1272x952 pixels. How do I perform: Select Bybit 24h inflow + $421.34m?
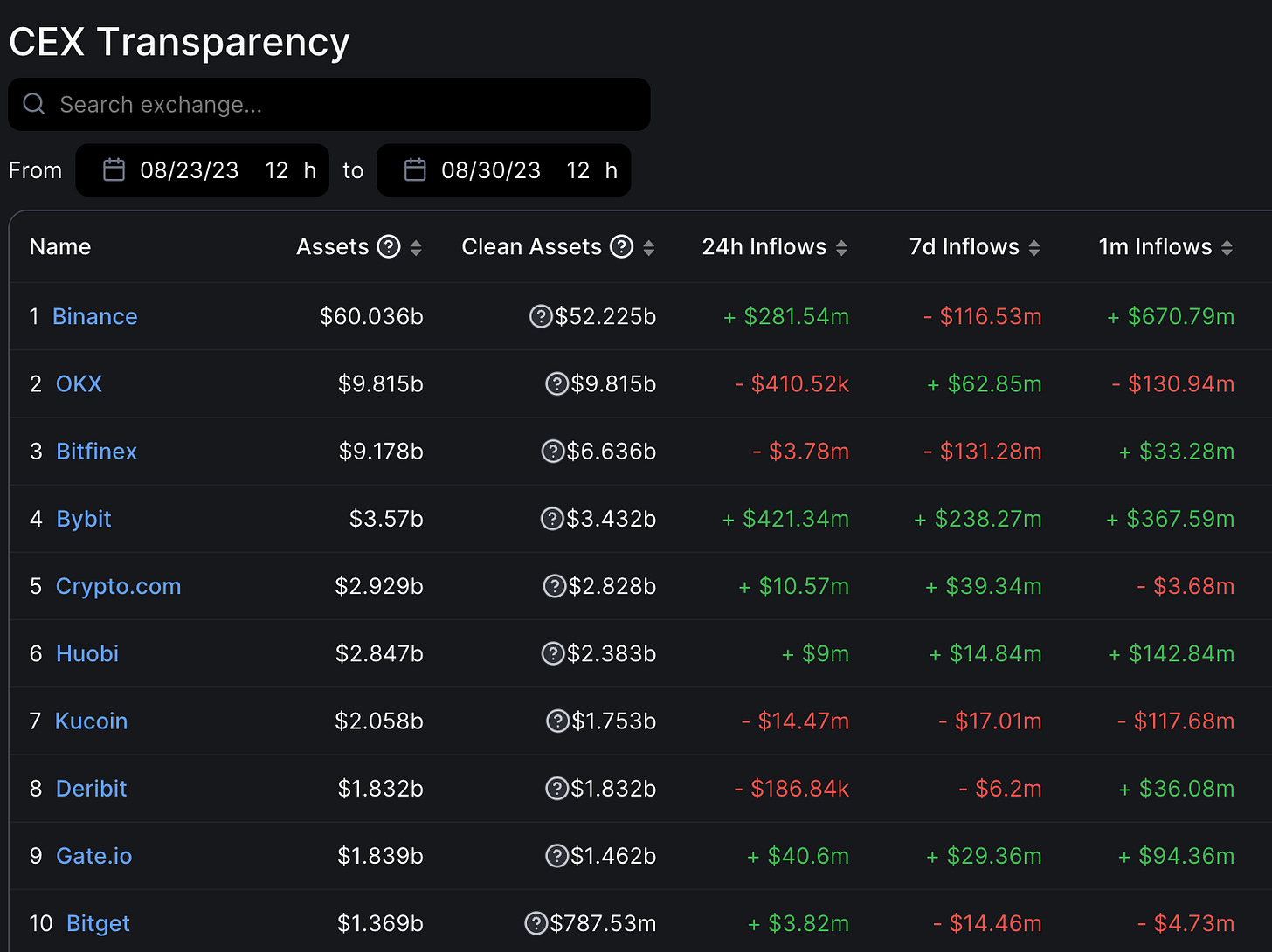(786, 519)
